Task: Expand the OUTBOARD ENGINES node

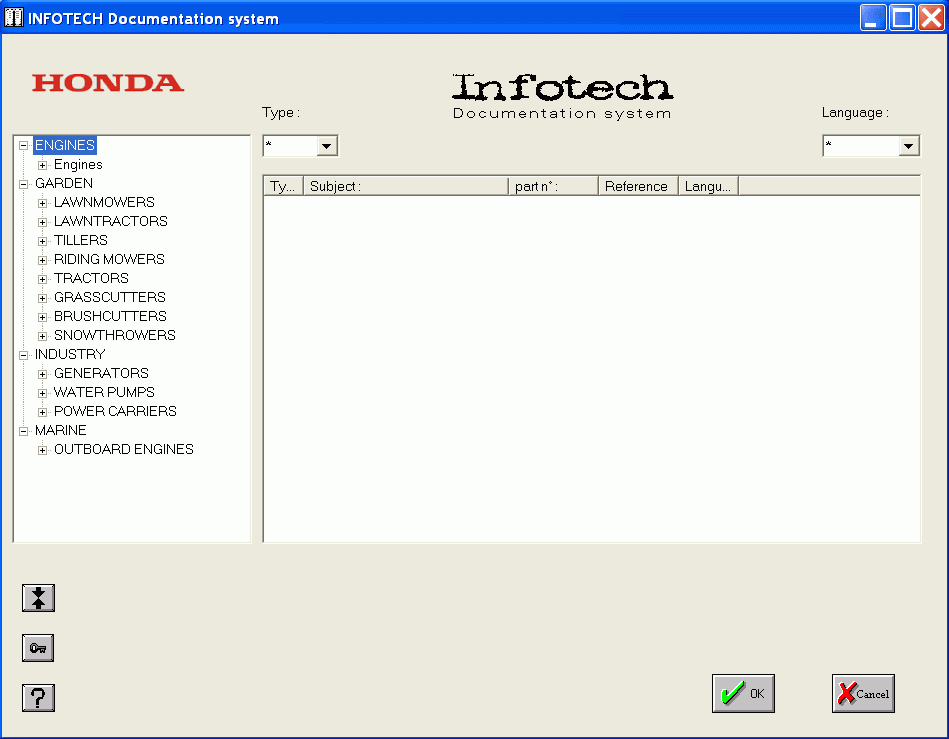Action: click(x=42, y=450)
